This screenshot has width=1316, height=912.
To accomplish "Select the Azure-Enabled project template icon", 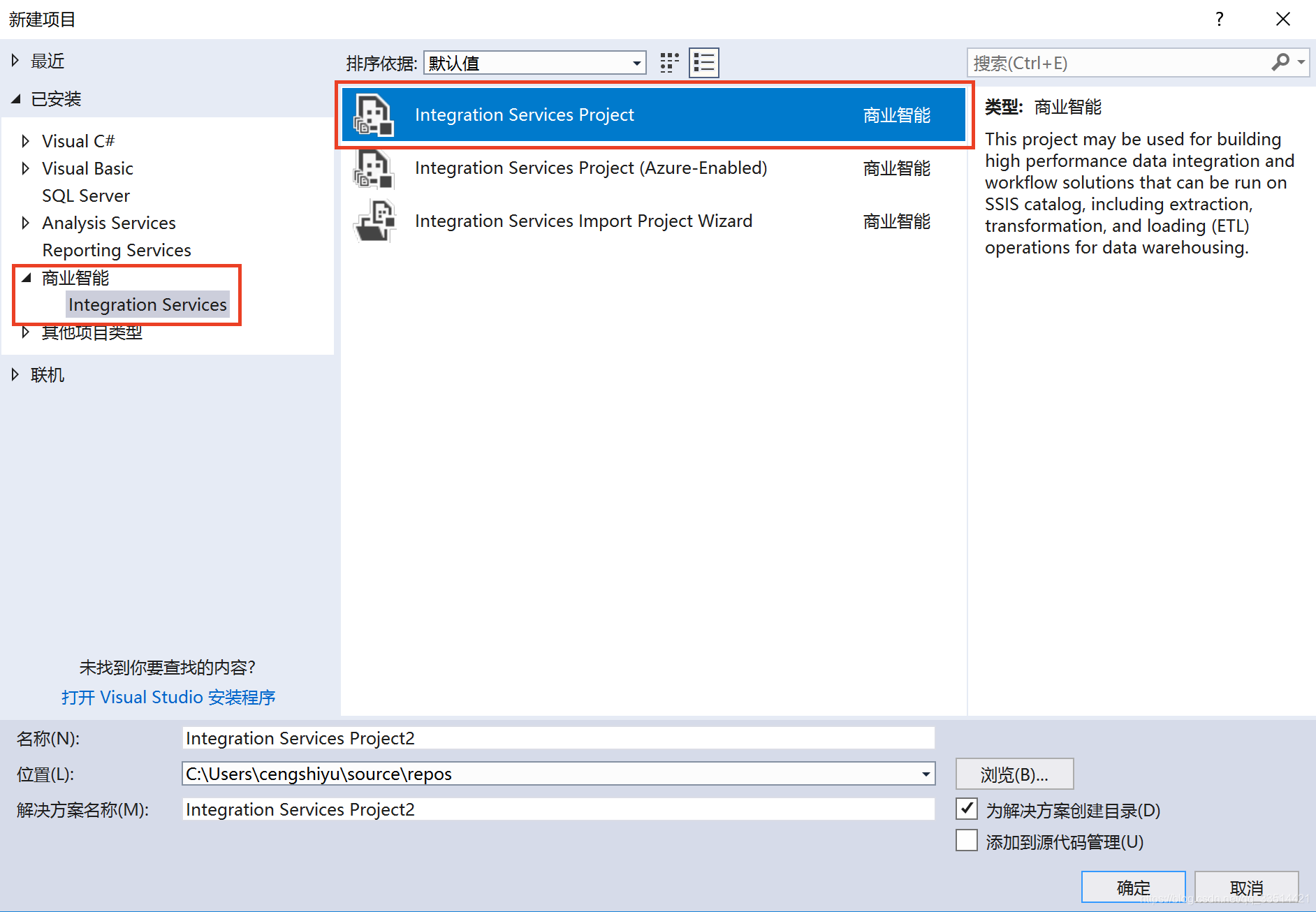I will [x=374, y=168].
